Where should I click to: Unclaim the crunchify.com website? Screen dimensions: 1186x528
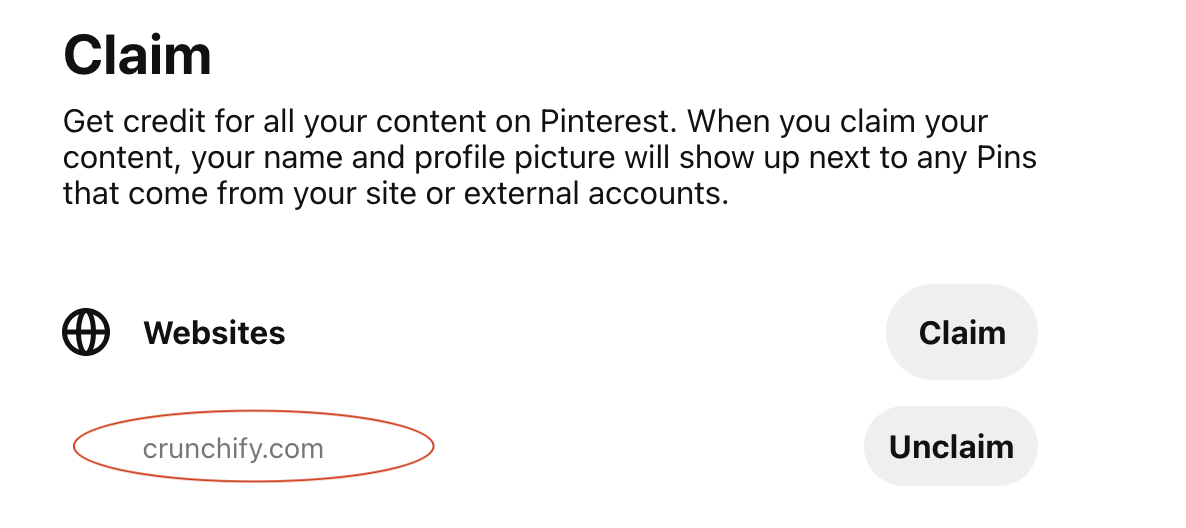(951, 446)
